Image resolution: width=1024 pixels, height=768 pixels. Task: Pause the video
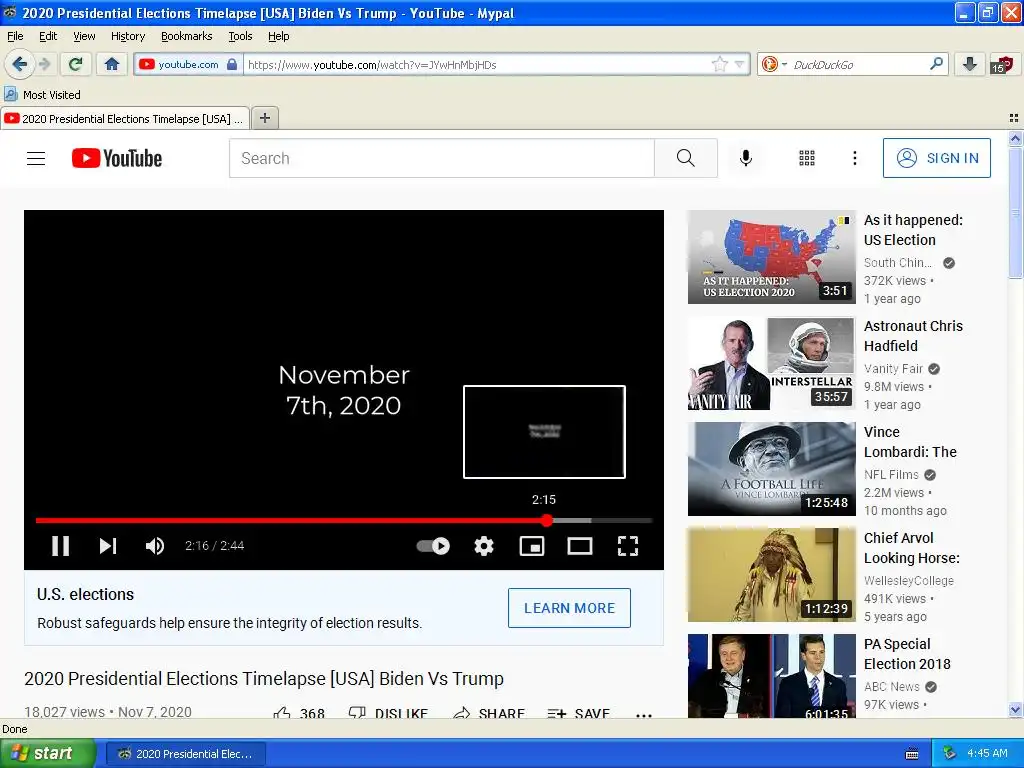pyautogui.click(x=61, y=546)
